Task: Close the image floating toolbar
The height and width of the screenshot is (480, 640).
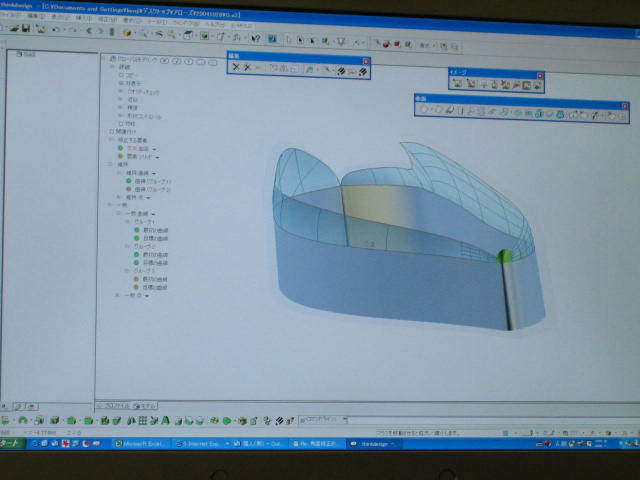Action: 540,76
